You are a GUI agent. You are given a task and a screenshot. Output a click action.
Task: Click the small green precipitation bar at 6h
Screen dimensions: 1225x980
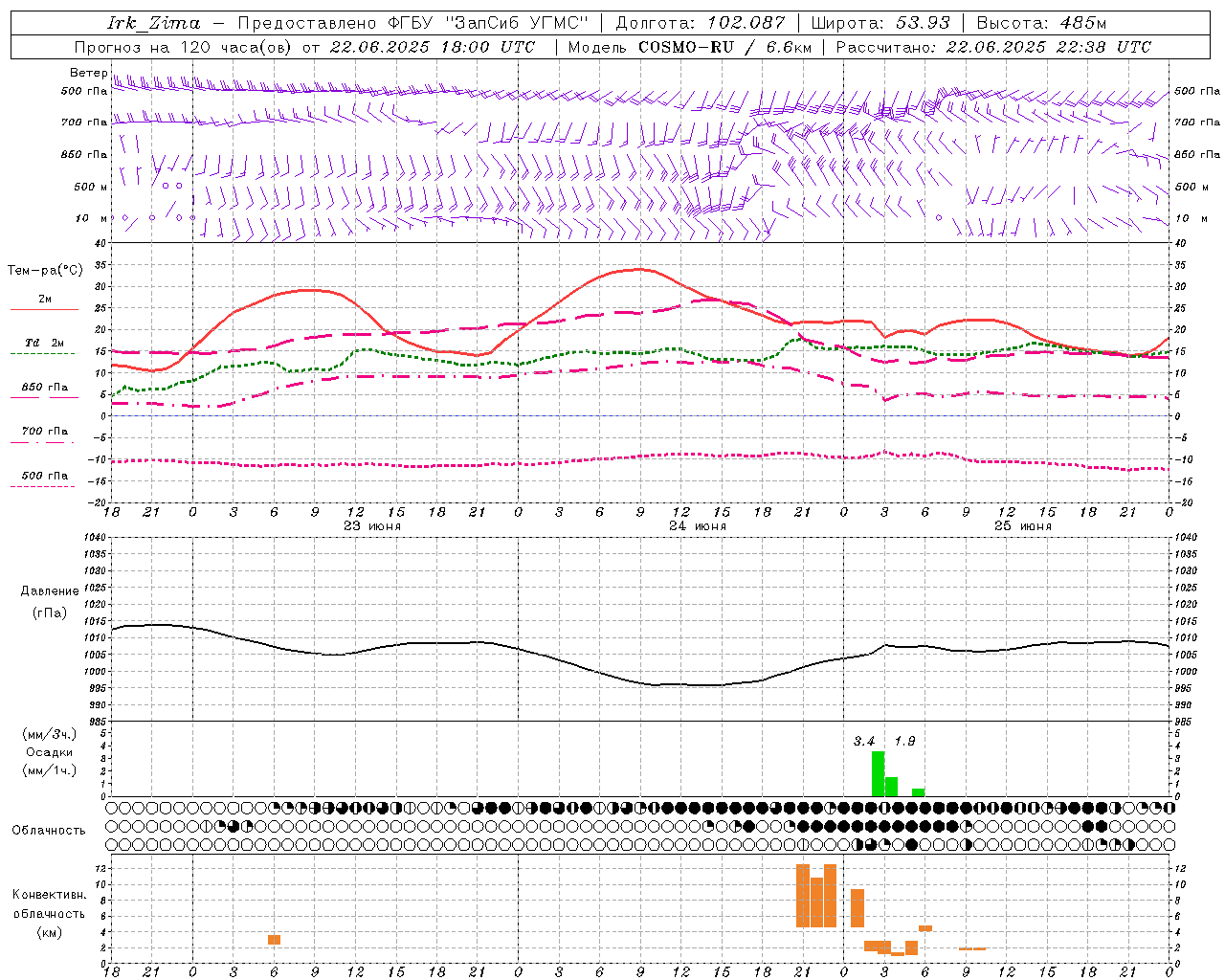(x=919, y=792)
